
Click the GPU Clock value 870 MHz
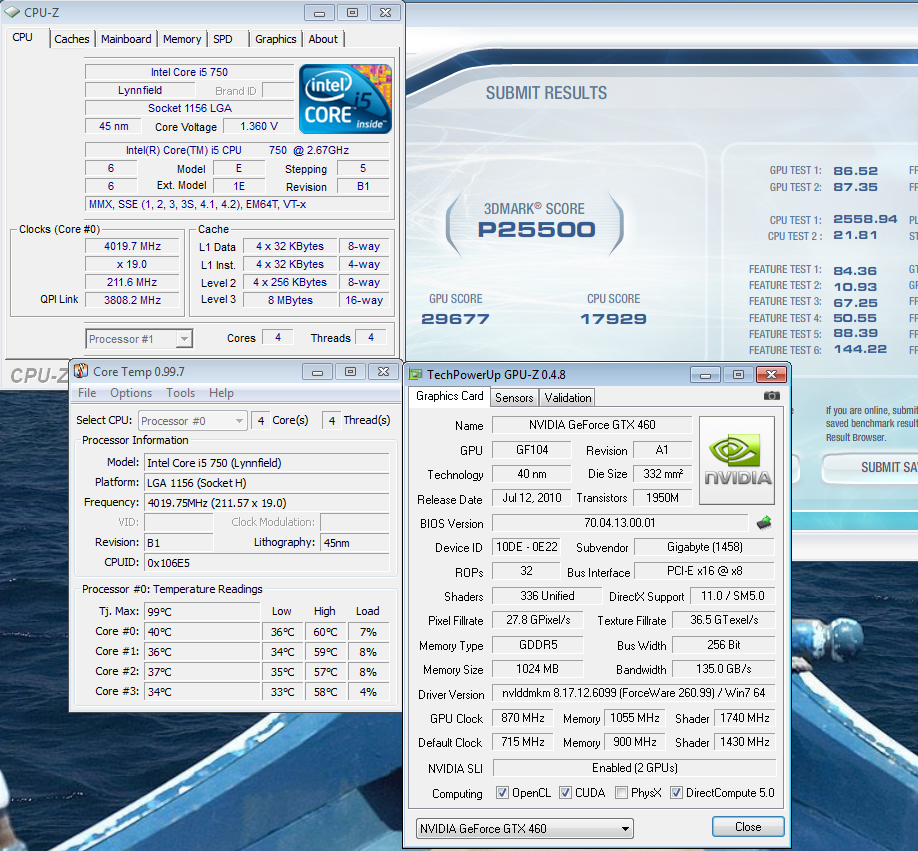click(523, 718)
